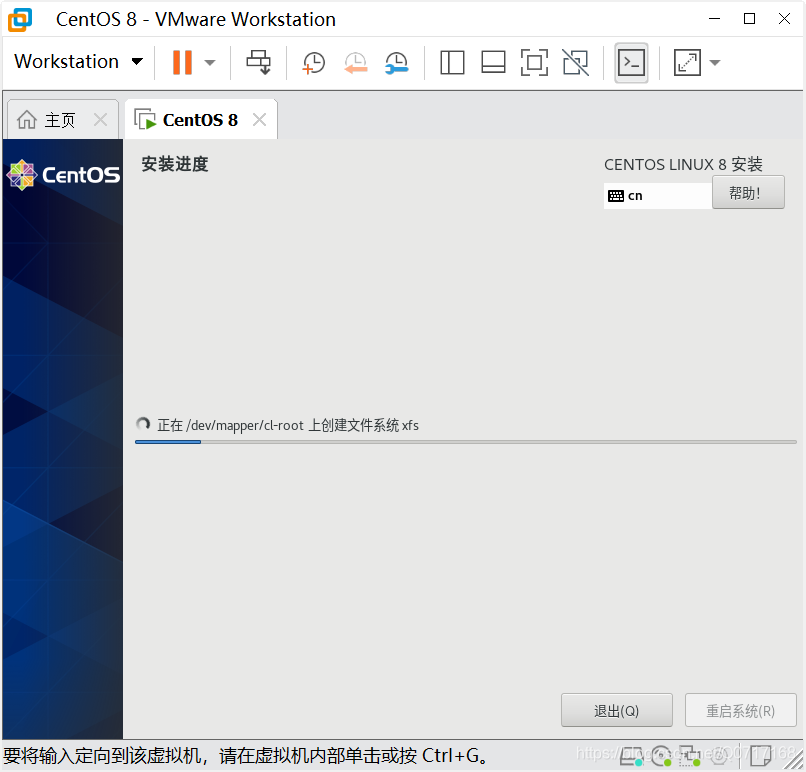Take a snapshot of this virtual machine

click(314, 63)
